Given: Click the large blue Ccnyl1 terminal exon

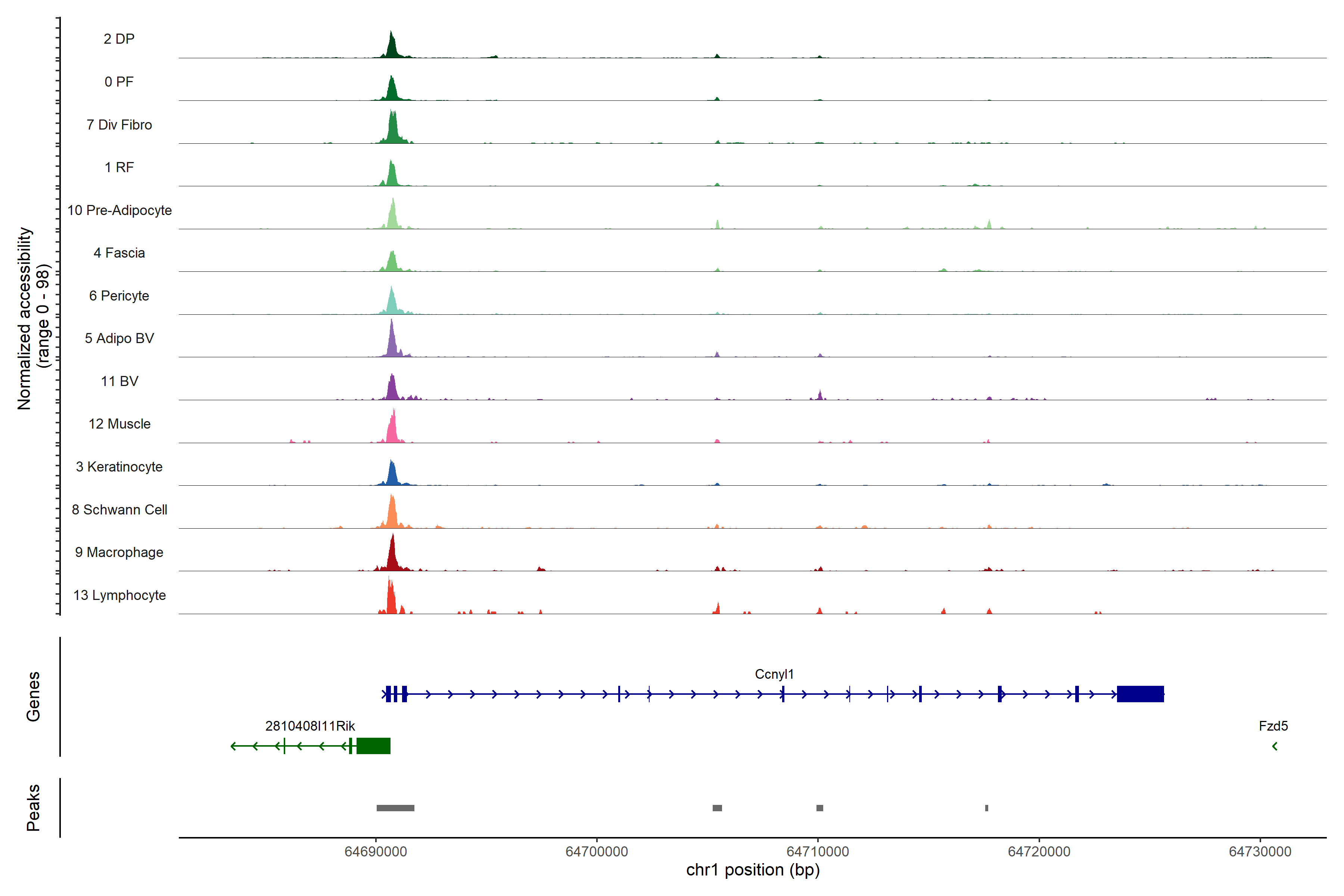Looking at the screenshot, I should click(1140, 694).
